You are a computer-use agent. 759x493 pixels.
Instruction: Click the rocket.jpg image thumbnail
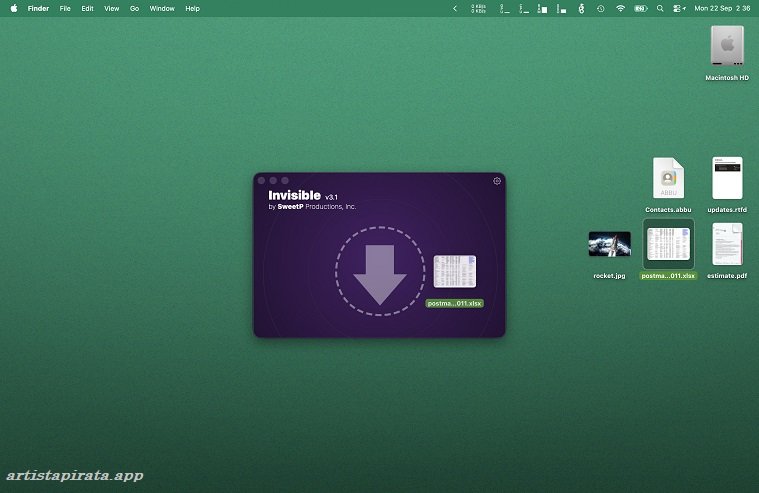pos(609,244)
